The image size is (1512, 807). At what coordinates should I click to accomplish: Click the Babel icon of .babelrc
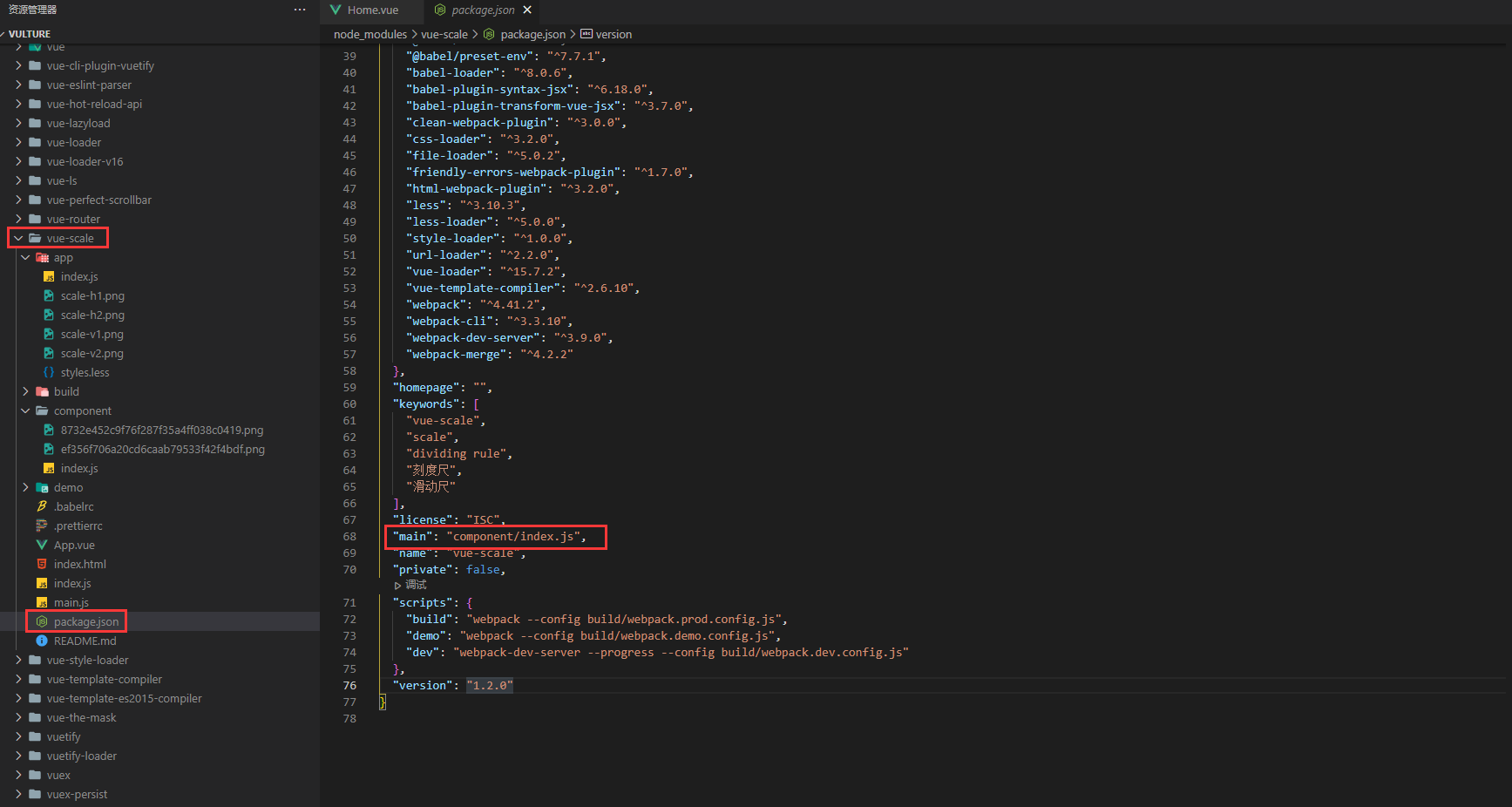pos(42,506)
